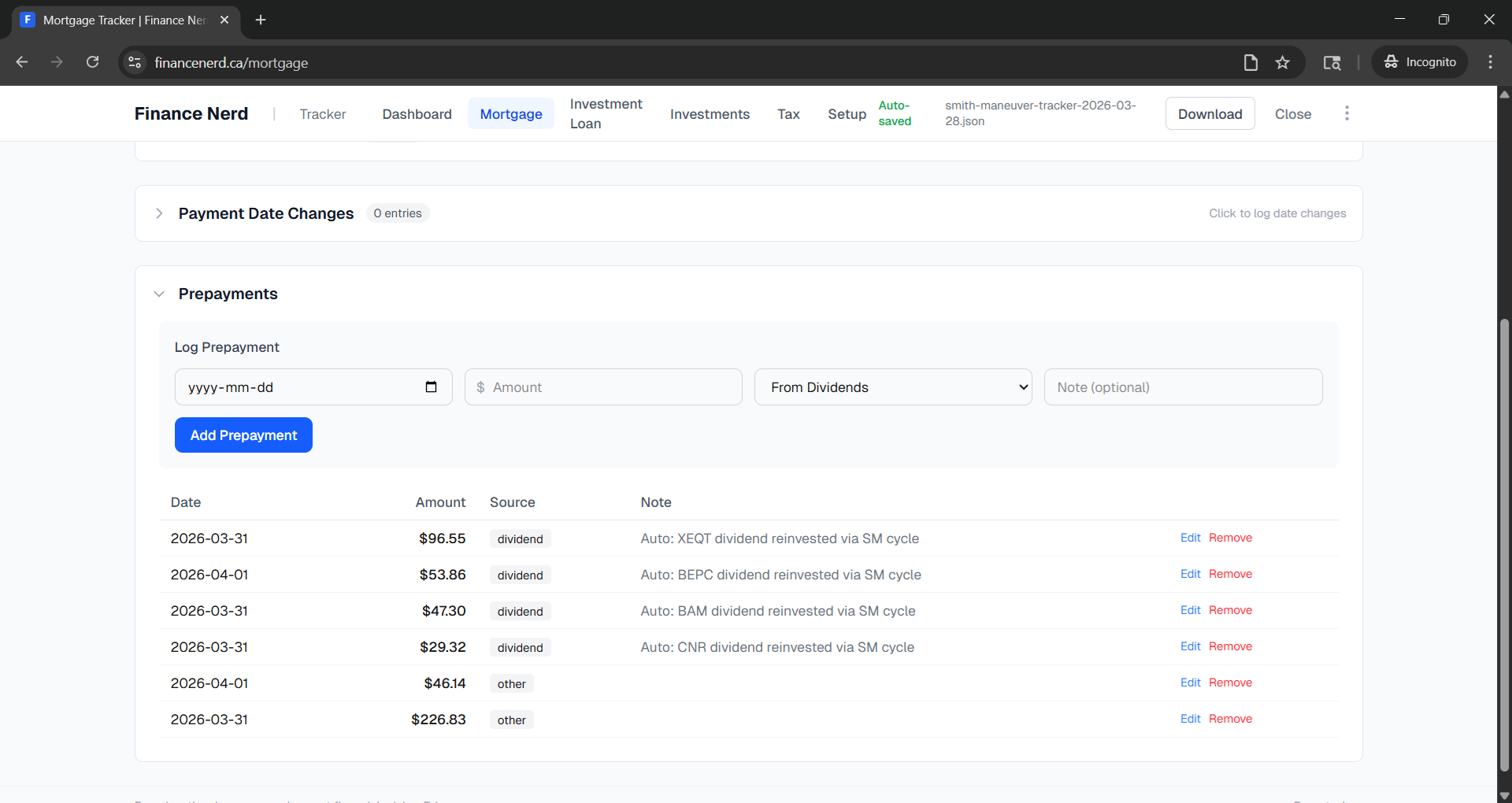
Task: Open the Investments tab
Action: (x=710, y=114)
